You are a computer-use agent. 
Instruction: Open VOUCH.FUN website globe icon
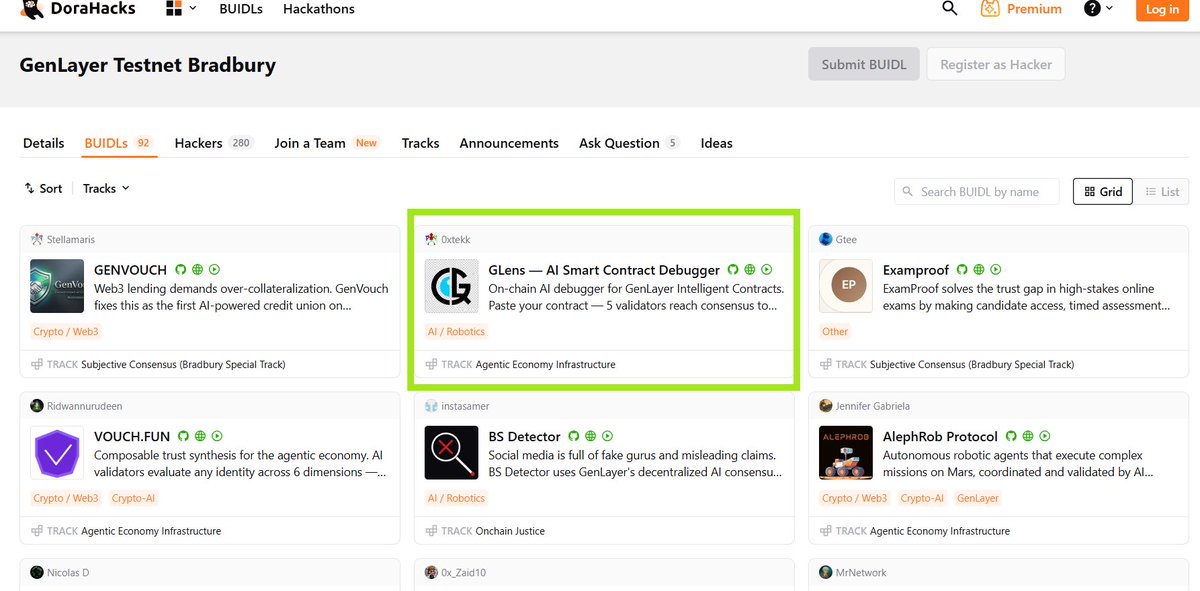tap(200, 436)
